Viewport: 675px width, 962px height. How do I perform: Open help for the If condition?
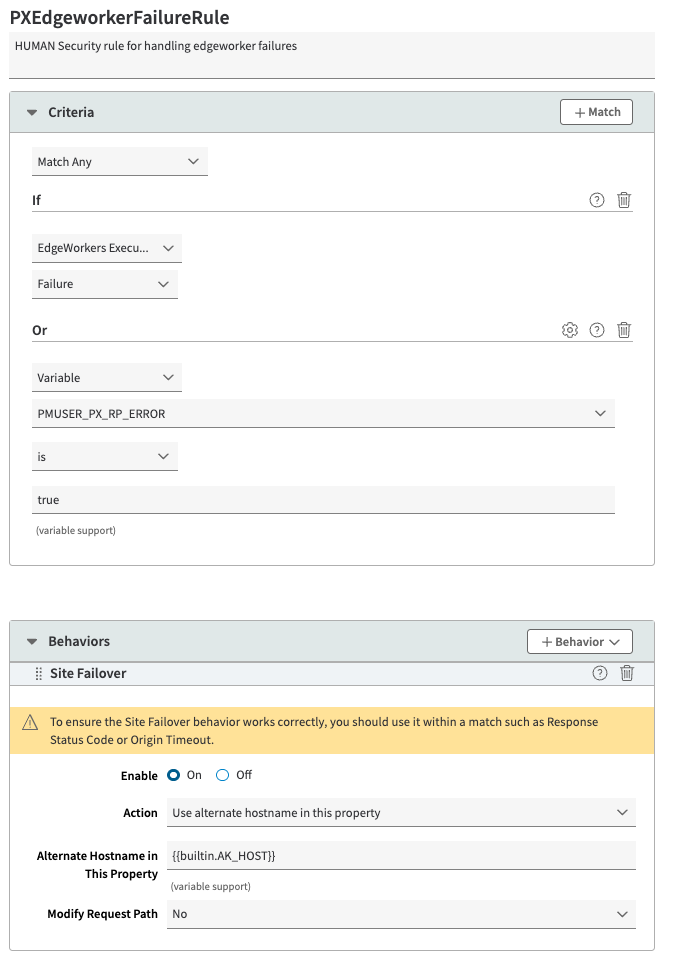(597, 200)
